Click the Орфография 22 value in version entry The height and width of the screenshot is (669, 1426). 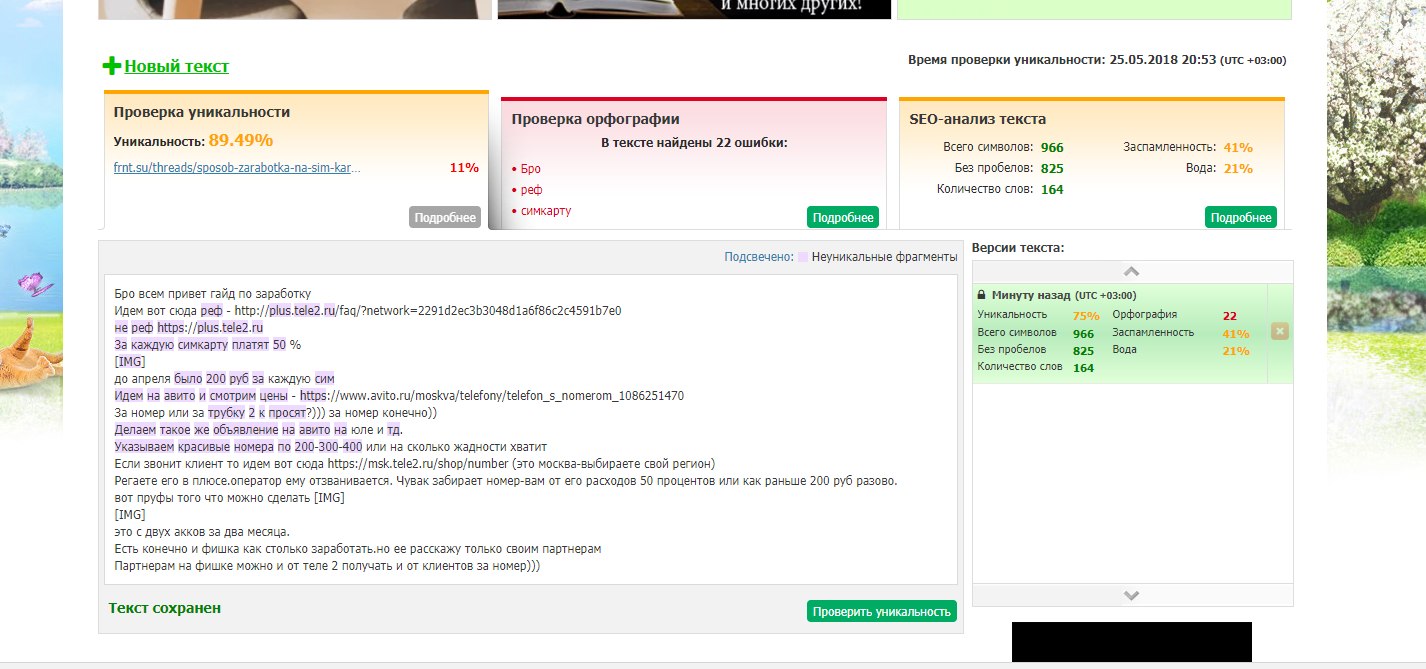1230,315
